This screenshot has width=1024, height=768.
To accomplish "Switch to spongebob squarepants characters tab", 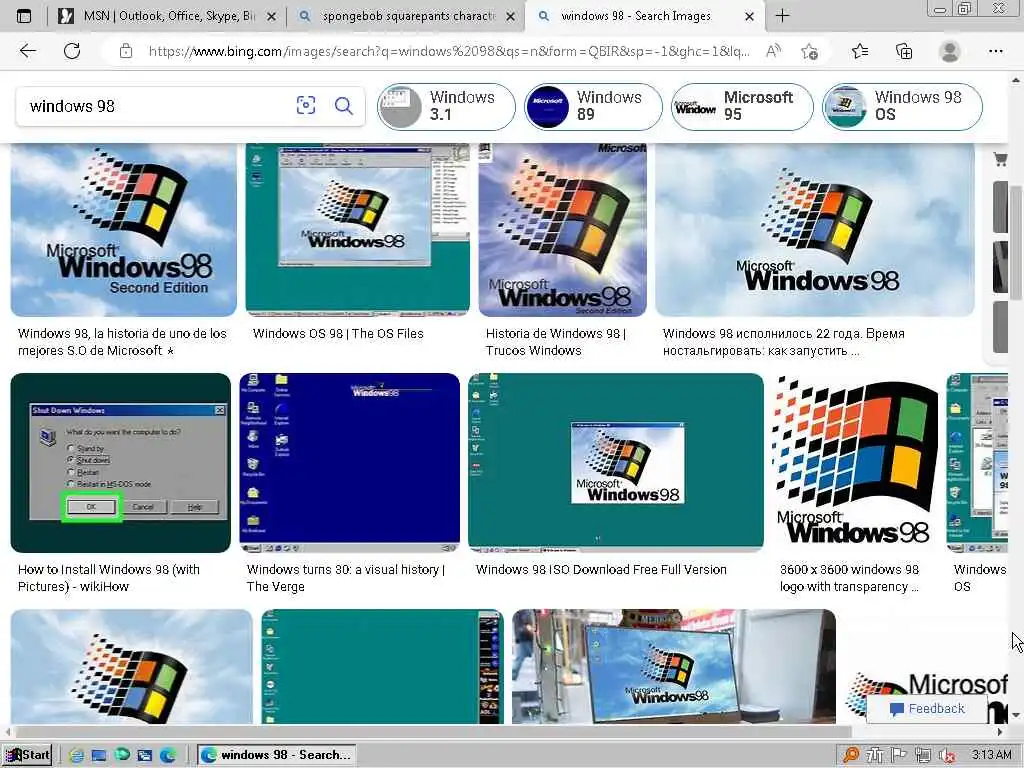I will [x=405, y=16].
